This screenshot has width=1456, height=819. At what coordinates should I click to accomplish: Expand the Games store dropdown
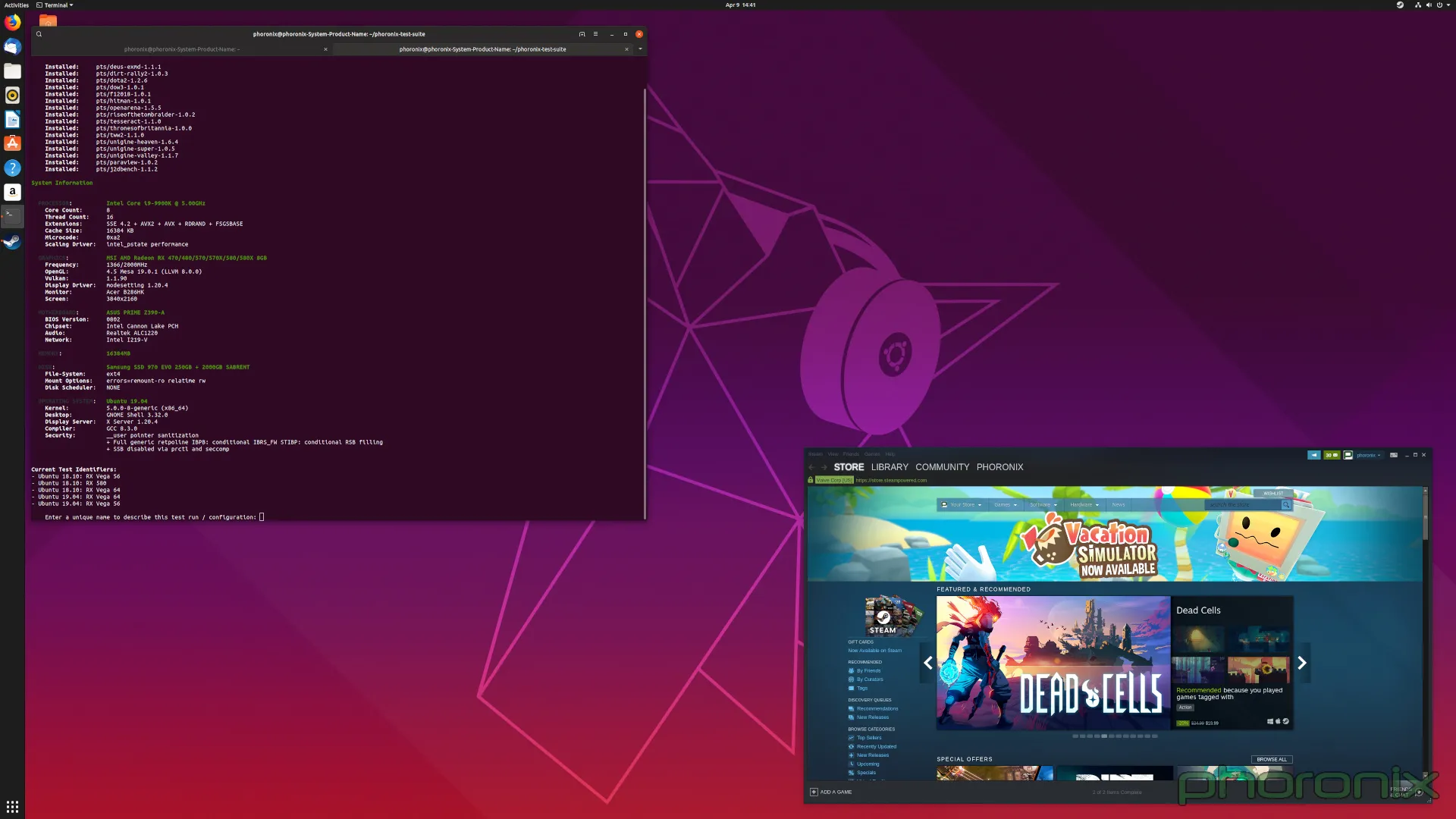click(1006, 505)
